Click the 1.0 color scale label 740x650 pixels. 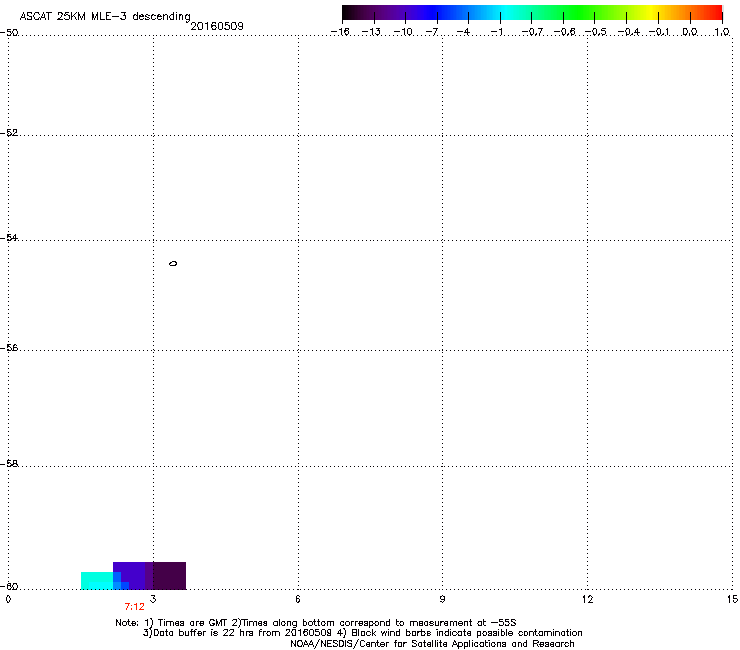tap(722, 32)
